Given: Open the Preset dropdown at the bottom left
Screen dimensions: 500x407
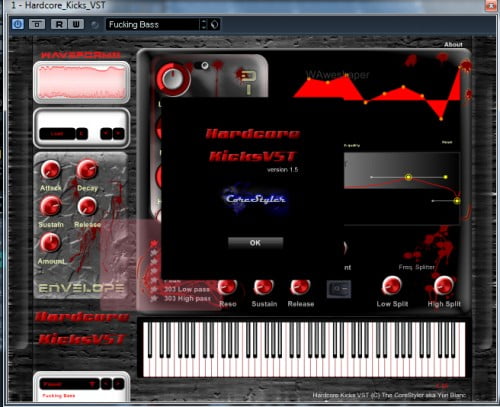Looking at the screenshot, I should (x=69, y=384).
